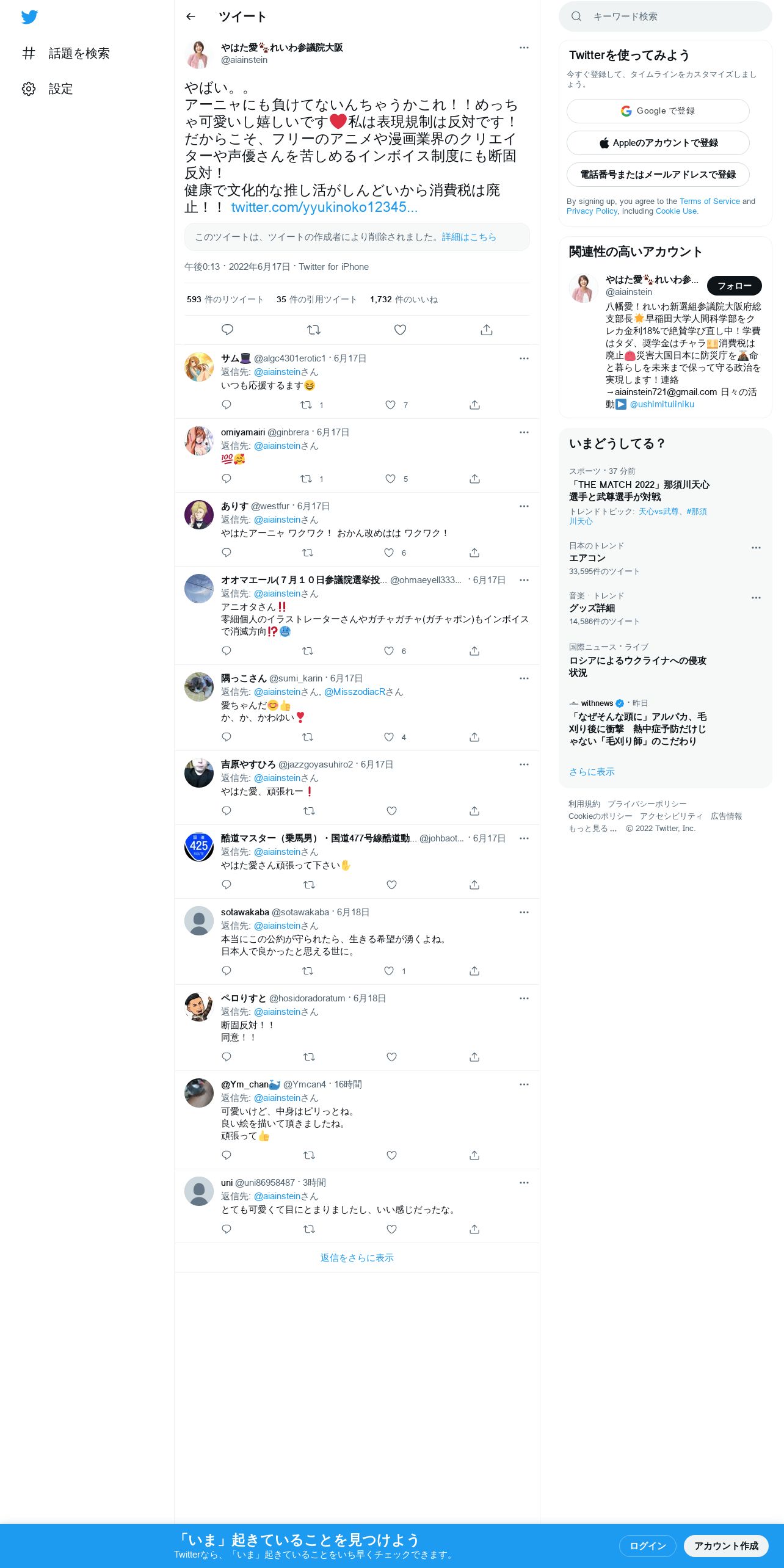This screenshot has height=1568, width=784.
Task: Click the Twitter bird logo
Action: coord(29,17)
